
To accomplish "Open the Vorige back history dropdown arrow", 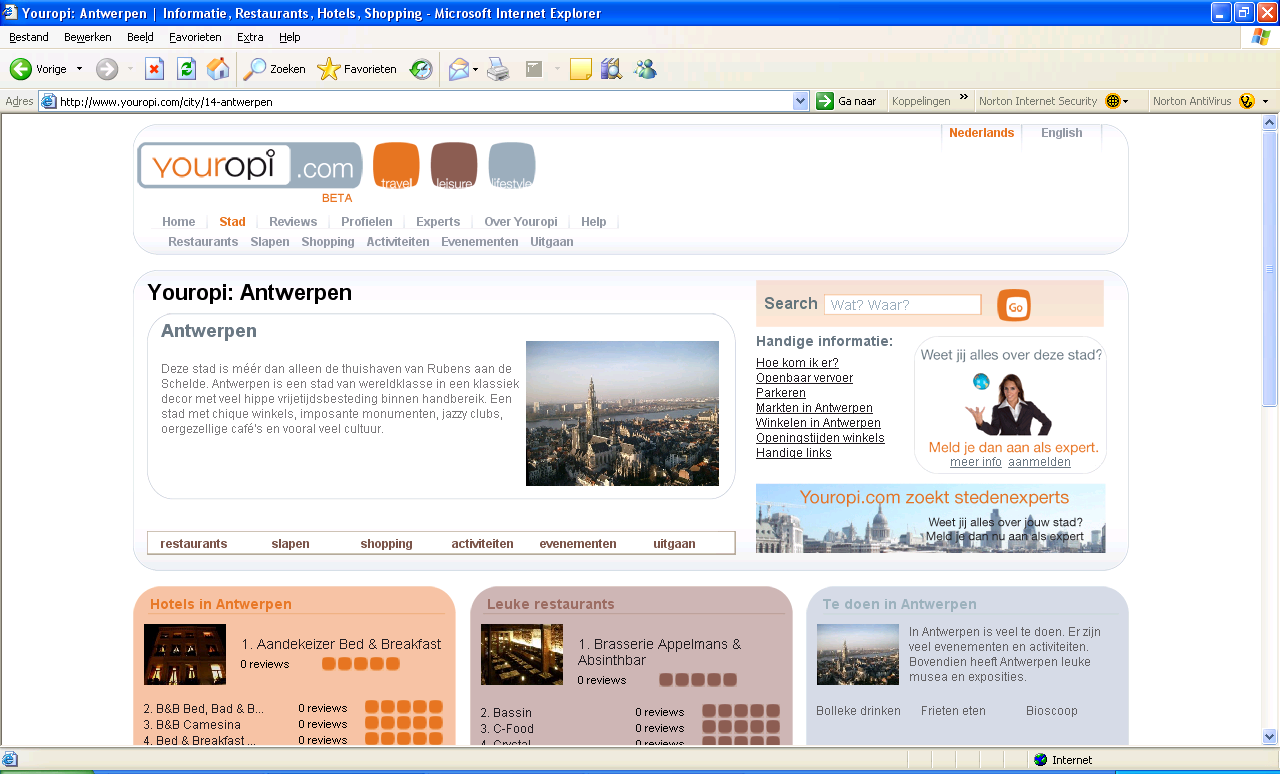I will pyautogui.click(x=80, y=69).
